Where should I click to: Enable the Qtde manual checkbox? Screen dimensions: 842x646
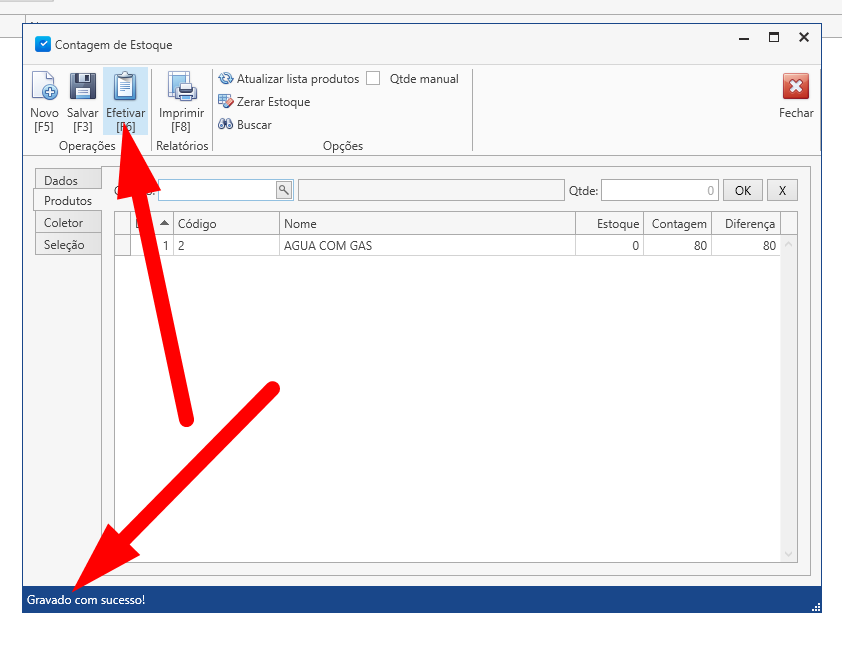point(373,79)
